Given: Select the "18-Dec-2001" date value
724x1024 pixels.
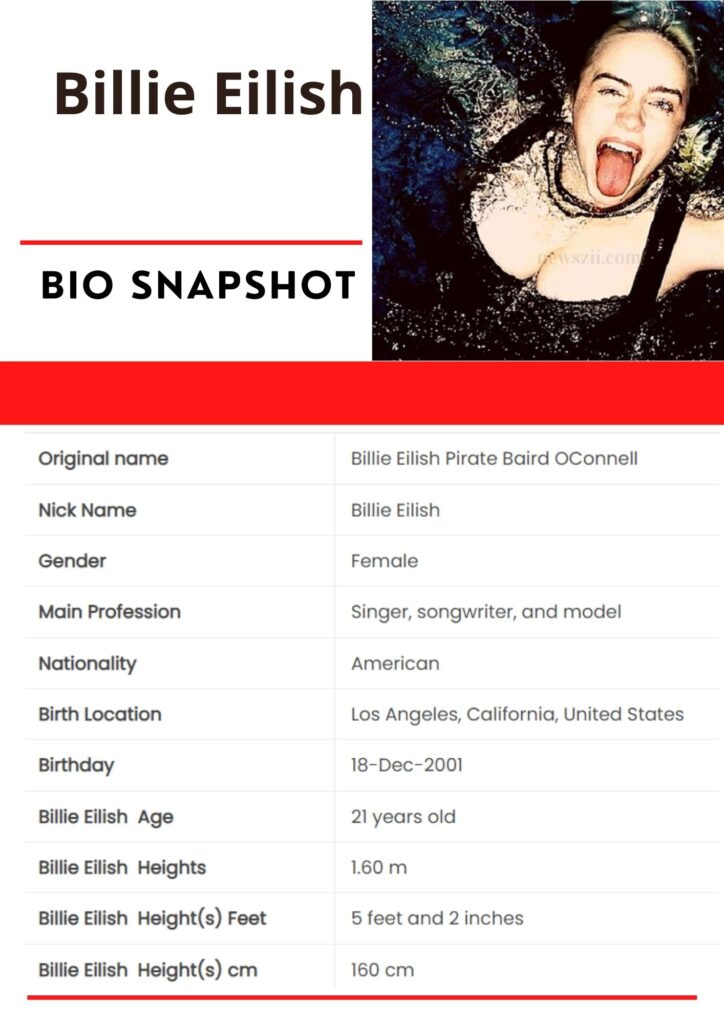Looking at the screenshot, I should coord(406,765).
